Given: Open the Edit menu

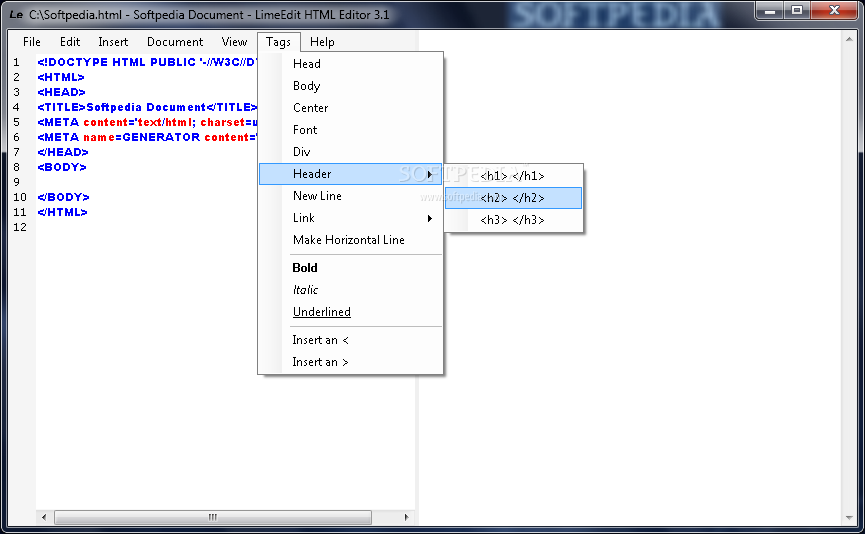Looking at the screenshot, I should pos(70,42).
